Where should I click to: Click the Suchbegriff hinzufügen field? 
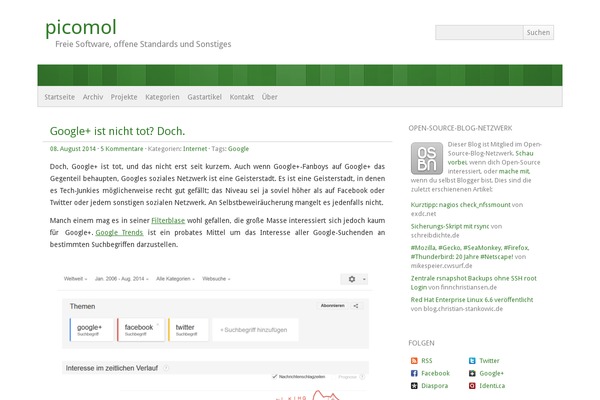255,330
